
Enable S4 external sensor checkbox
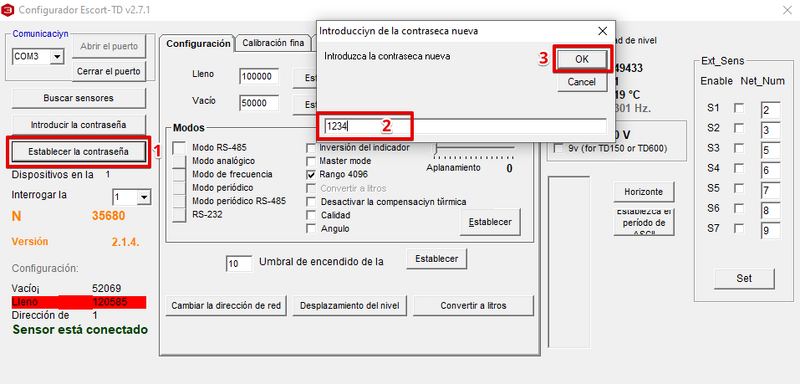739,168
